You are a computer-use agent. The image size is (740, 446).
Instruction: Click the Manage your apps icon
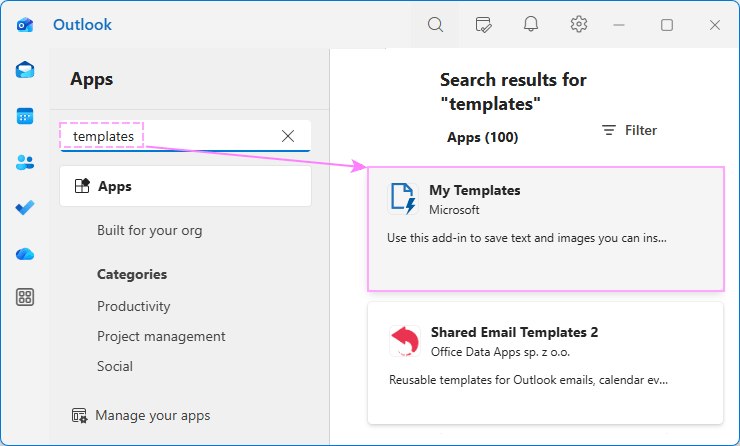pyautogui.click(x=79, y=416)
